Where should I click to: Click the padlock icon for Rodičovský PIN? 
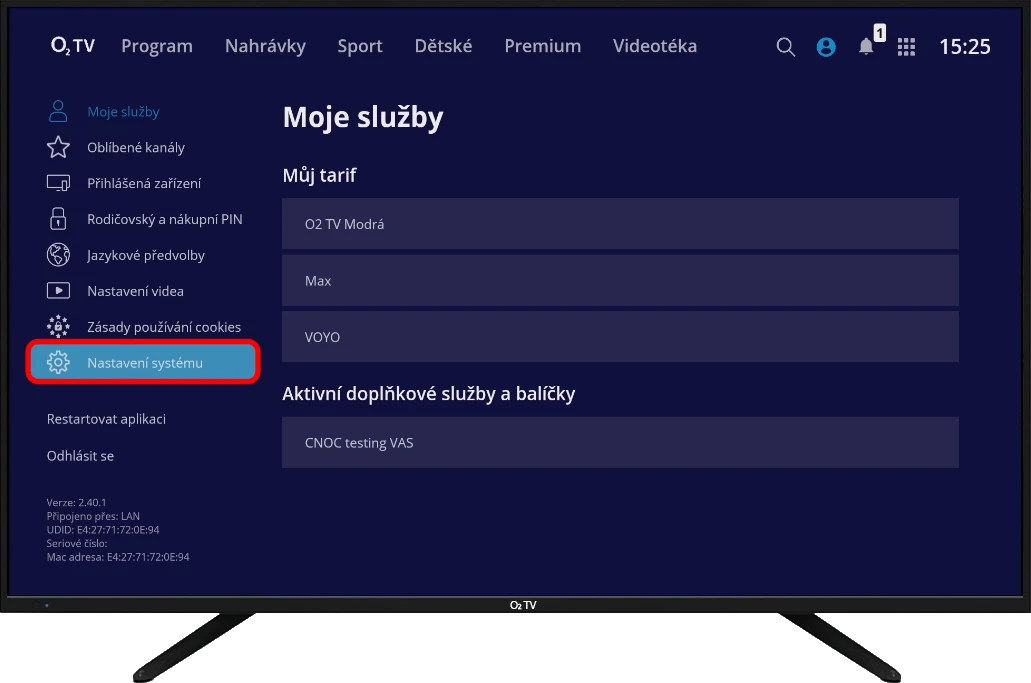tap(58, 219)
